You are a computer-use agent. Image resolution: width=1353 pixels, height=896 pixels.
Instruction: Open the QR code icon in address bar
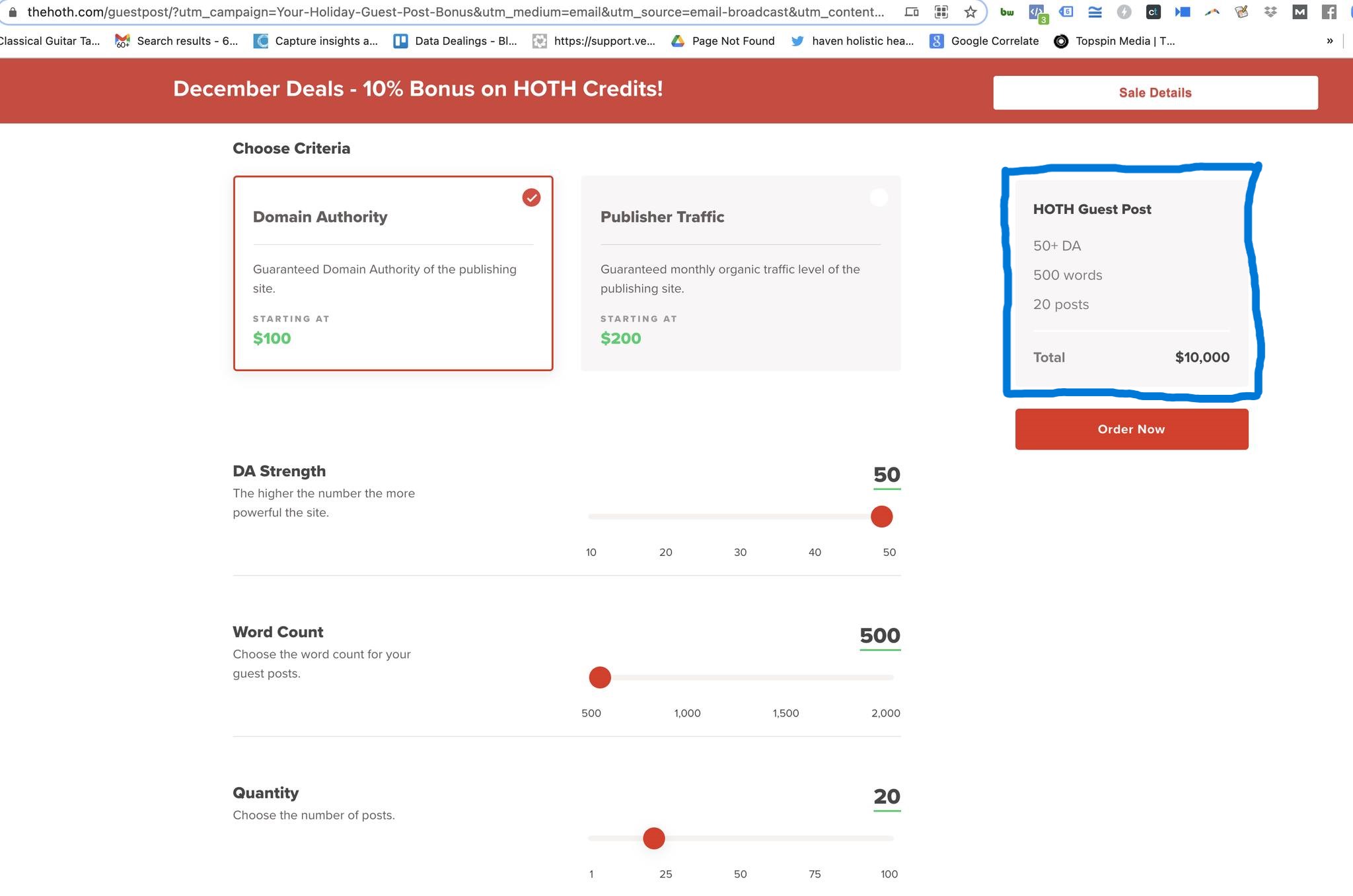[941, 12]
